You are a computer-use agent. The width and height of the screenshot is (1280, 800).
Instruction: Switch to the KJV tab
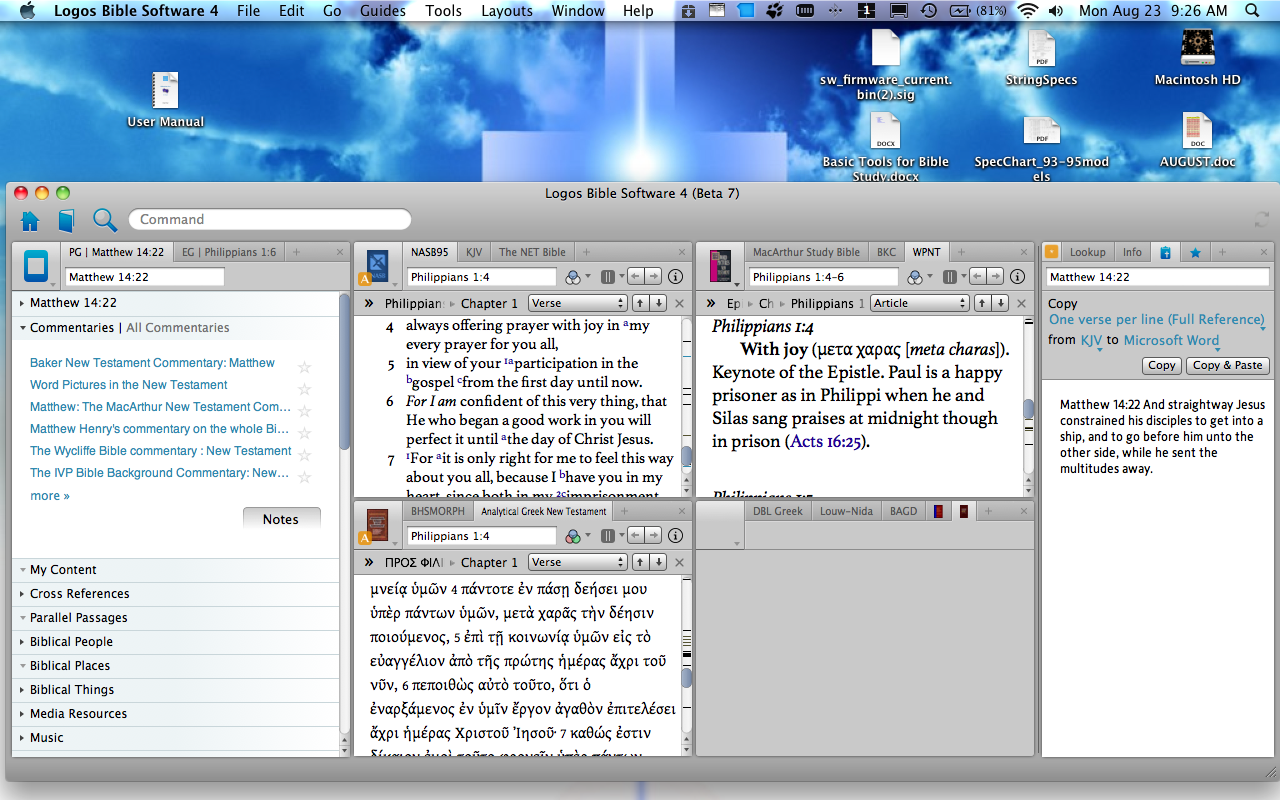coord(474,252)
